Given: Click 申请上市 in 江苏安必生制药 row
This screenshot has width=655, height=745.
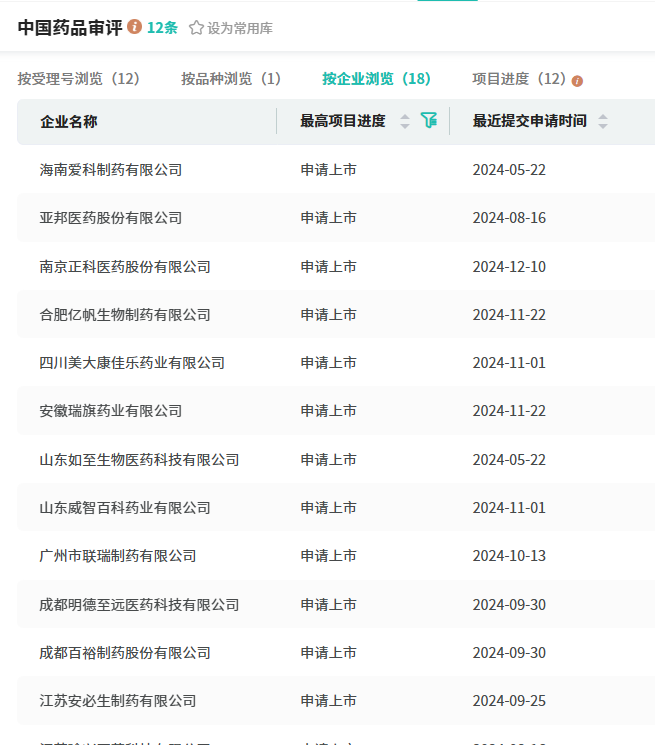Looking at the screenshot, I should click(329, 701).
